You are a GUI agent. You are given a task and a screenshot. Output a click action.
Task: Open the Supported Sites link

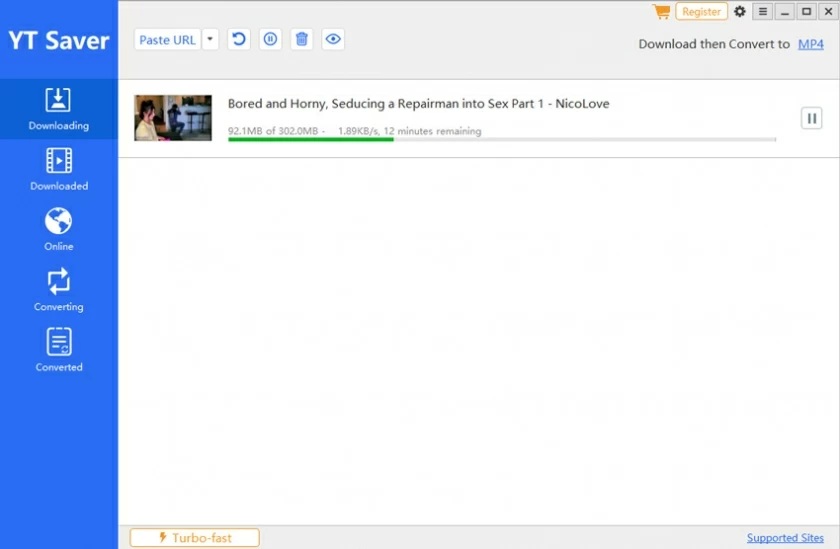click(x=785, y=538)
